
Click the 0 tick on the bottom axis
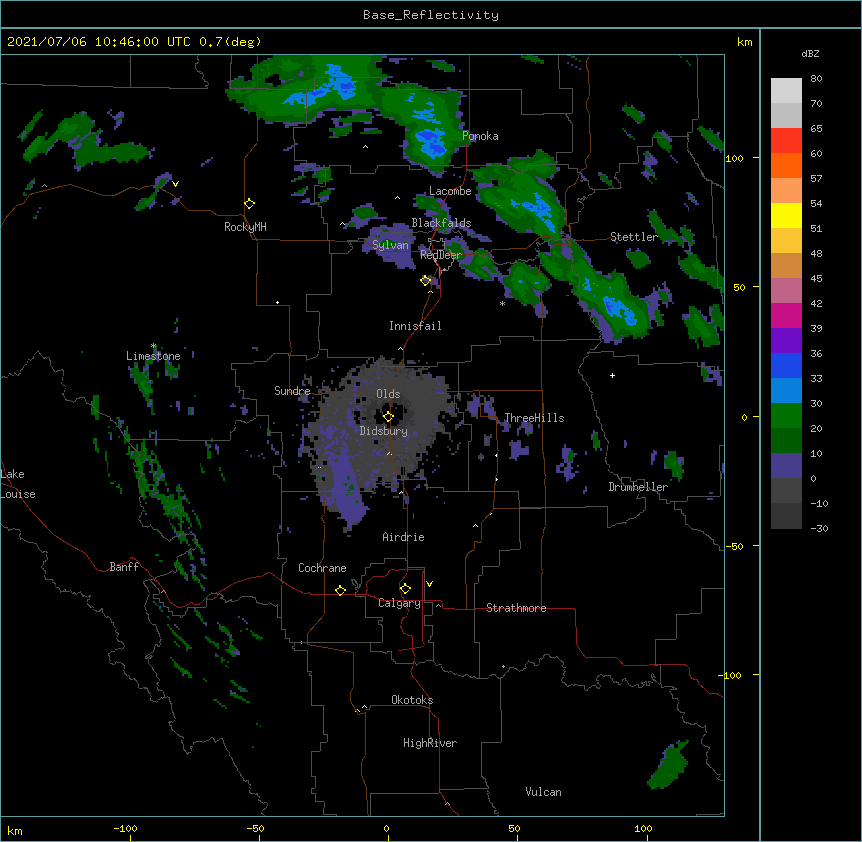tap(386, 828)
